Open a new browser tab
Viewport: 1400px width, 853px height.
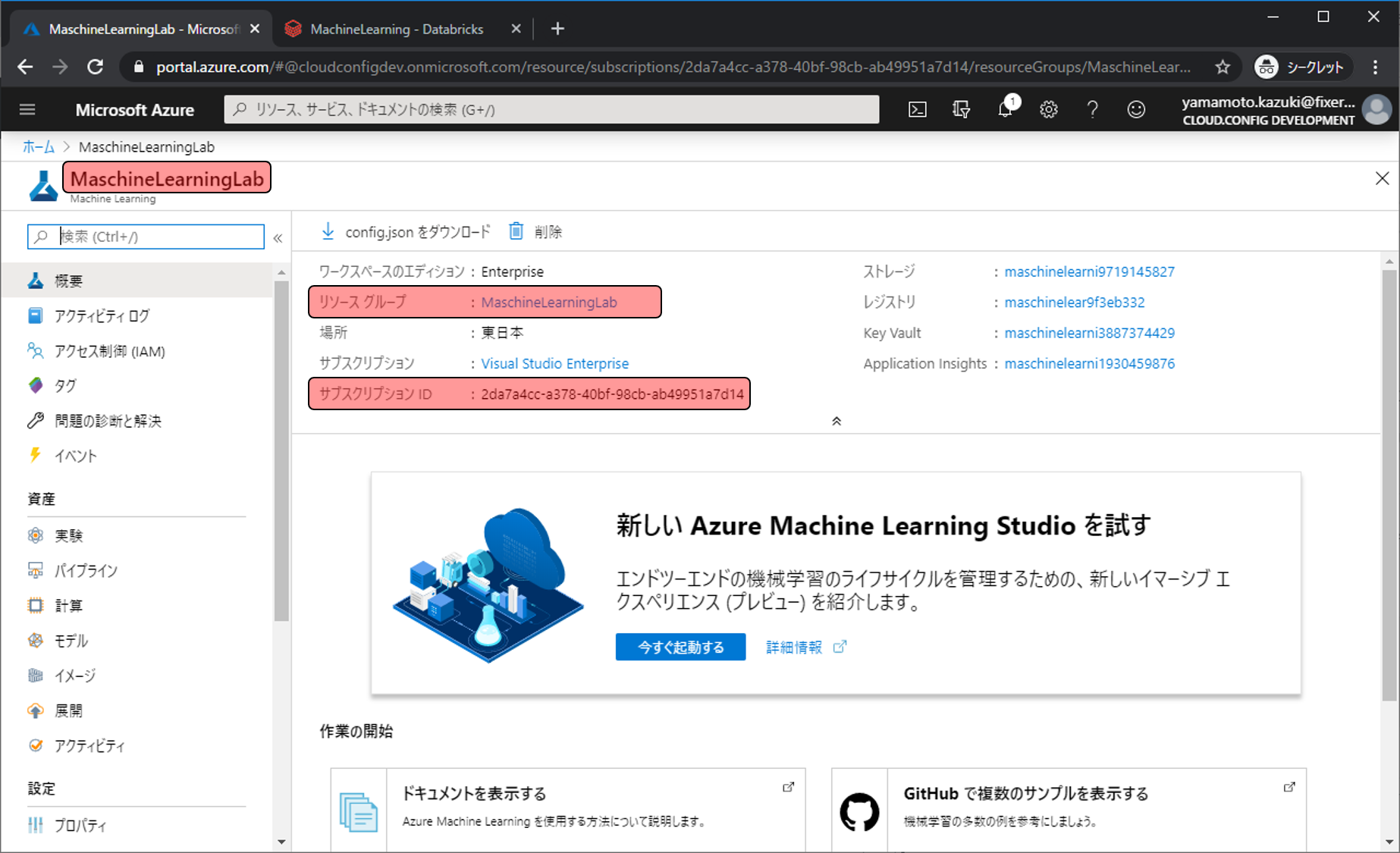pos(557,29)
